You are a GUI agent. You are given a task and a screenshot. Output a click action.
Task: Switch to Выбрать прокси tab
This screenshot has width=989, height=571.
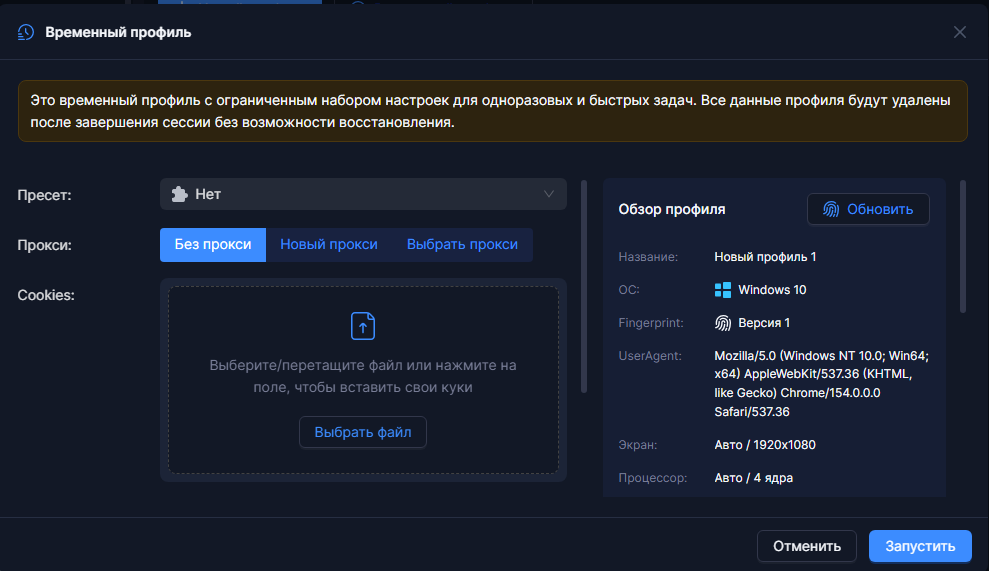462,245
